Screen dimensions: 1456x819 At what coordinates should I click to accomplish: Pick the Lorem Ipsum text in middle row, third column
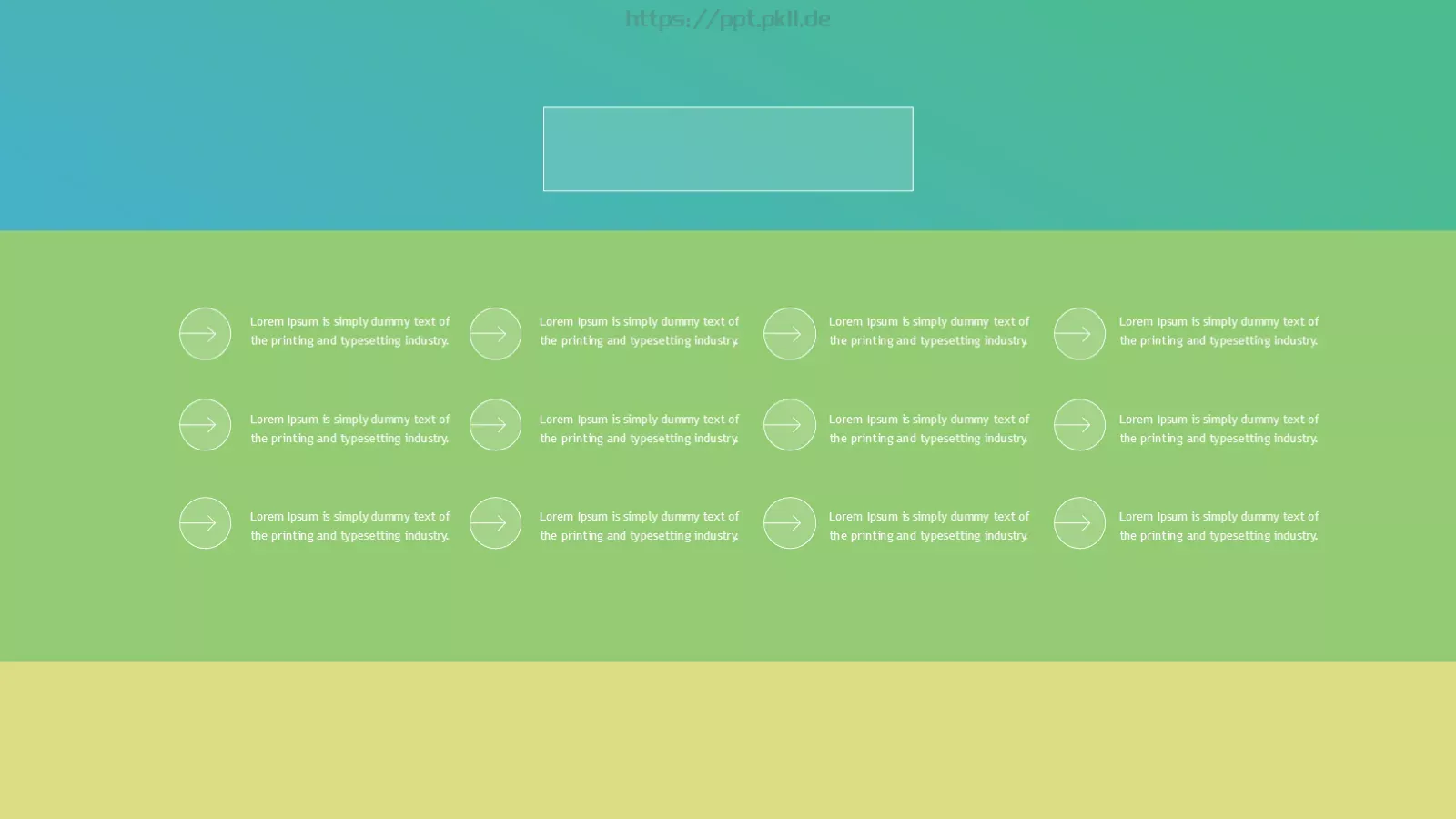pyautogui.click(x=929, y=429)
